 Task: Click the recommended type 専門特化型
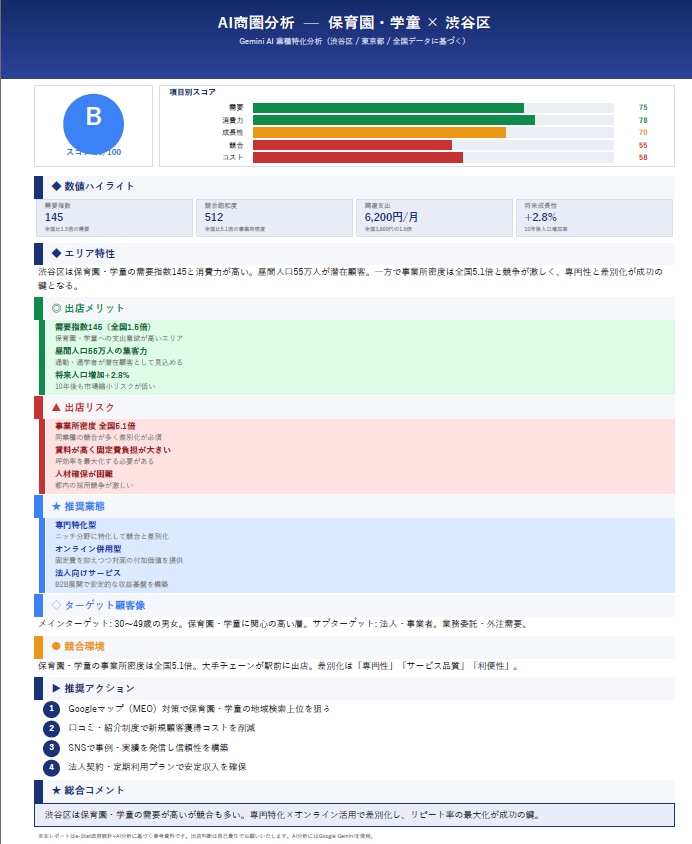coord(76,525)
